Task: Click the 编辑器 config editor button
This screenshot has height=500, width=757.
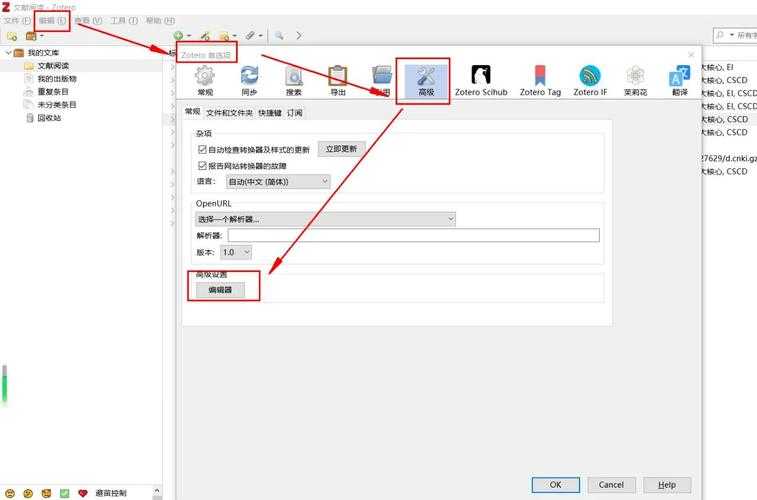Action: [x=219, y=290]
